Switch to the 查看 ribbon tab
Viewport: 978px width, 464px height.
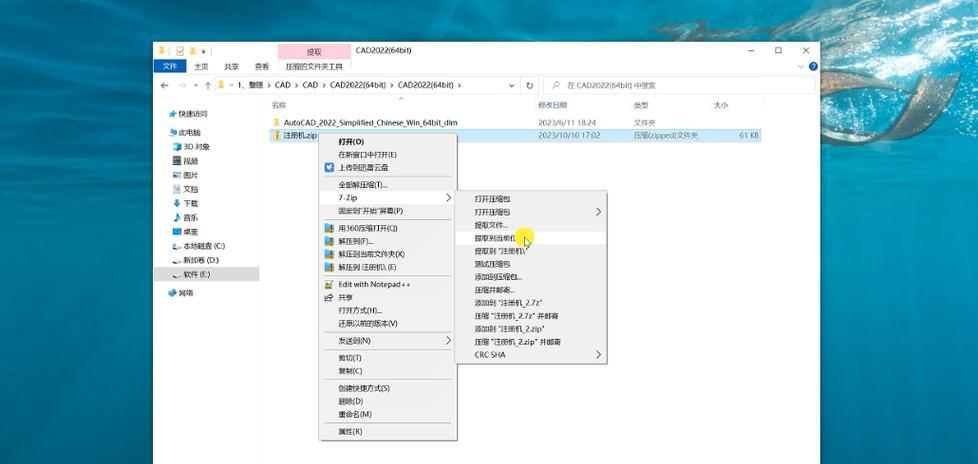261,66
